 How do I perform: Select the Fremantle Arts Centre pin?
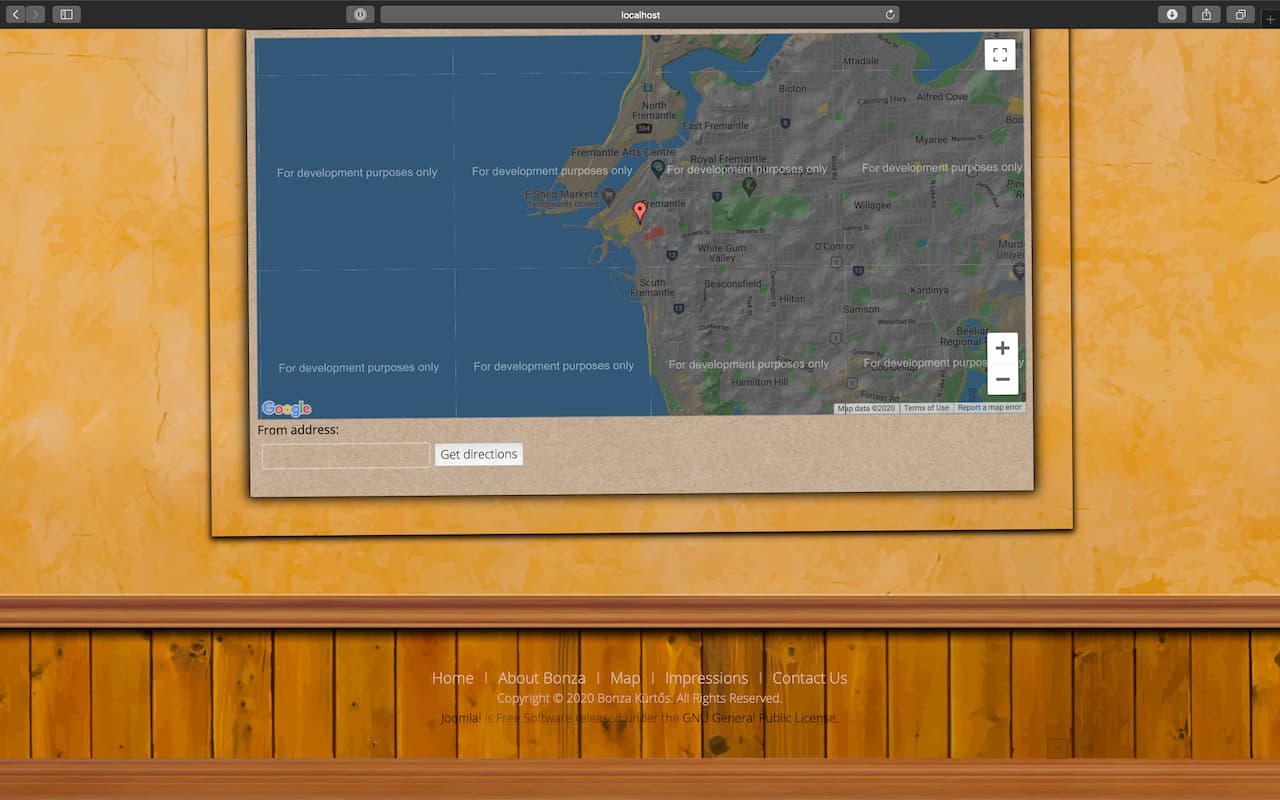[x=657, y=169]
